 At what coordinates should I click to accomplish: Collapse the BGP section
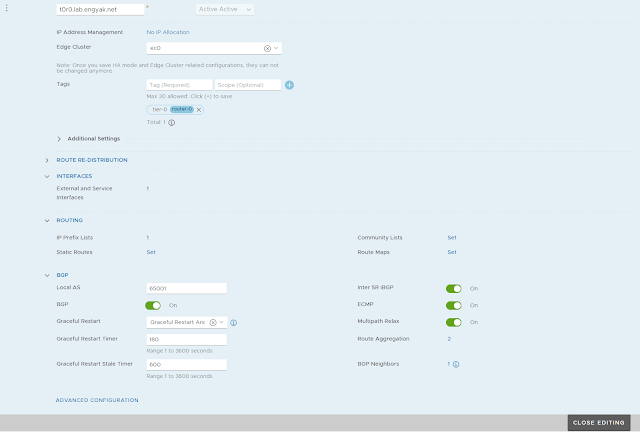click(x=47, y=275)
